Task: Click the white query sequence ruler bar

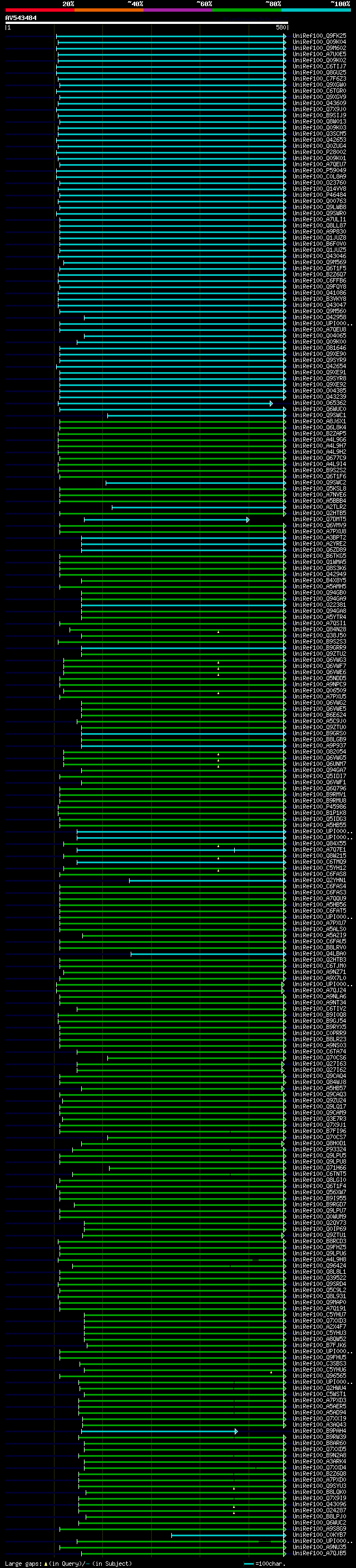Action: point(147,23)
